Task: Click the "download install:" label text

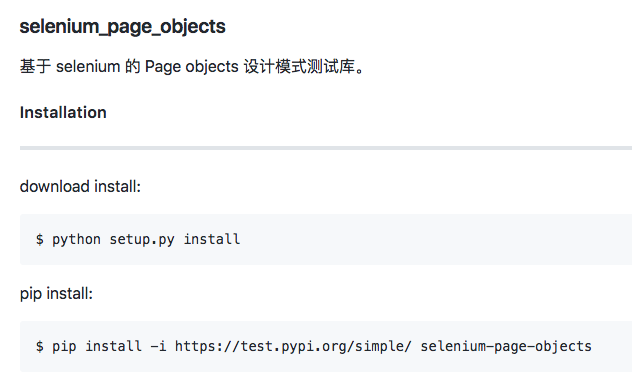Action: 80,187
